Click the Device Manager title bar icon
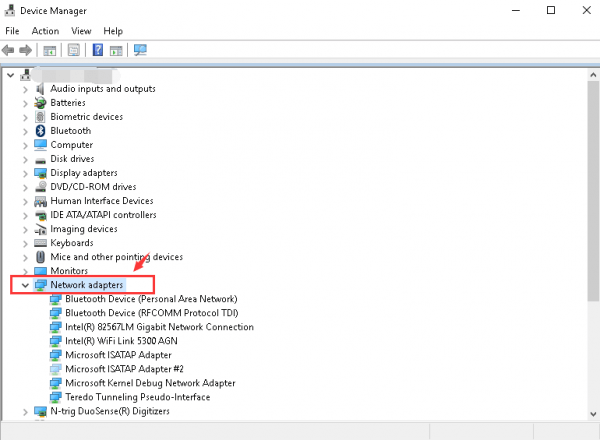This screenshot has height=440, width=600. [10, 10]
